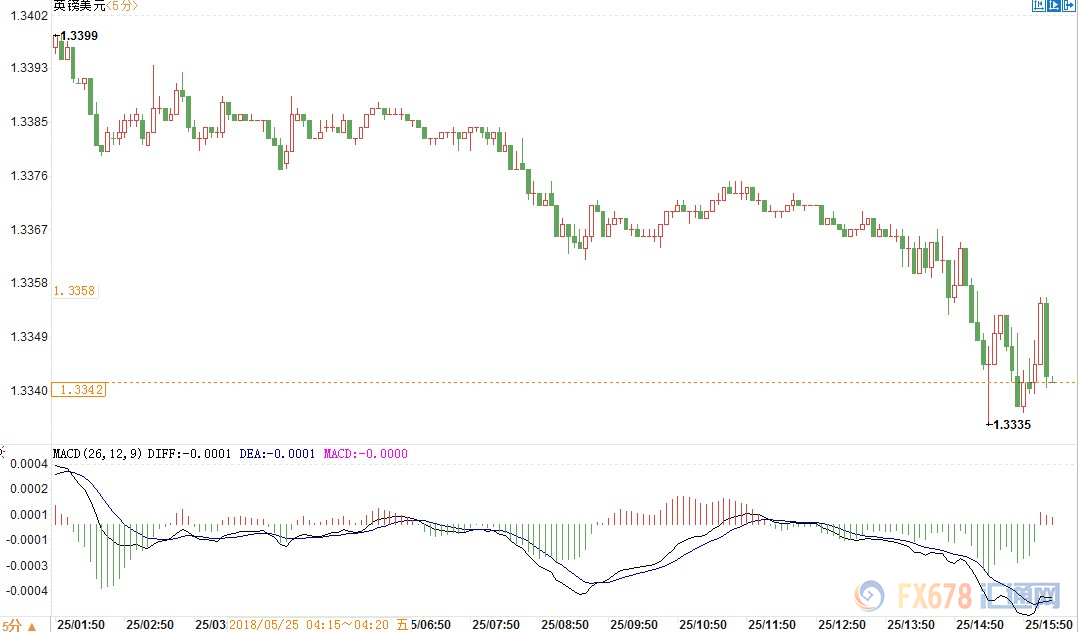Click the magenta MACD value label

365,454
